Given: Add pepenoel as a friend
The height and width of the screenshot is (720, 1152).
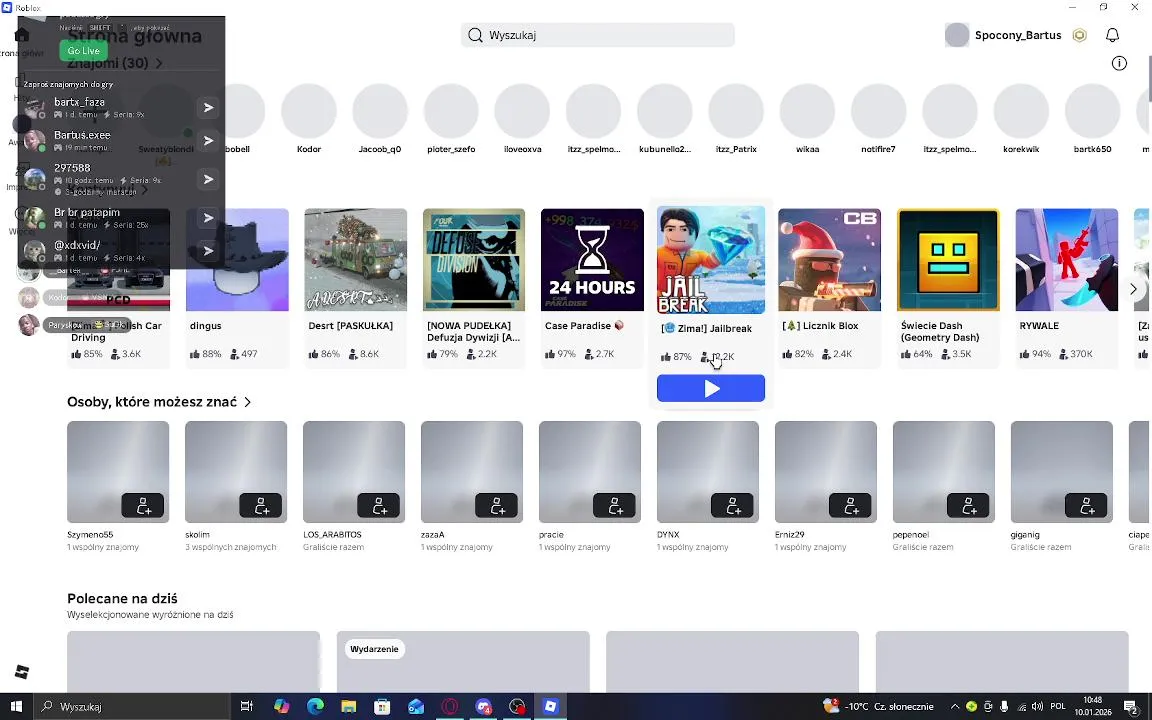Looking at the screenshot, I should coord(968,505).
